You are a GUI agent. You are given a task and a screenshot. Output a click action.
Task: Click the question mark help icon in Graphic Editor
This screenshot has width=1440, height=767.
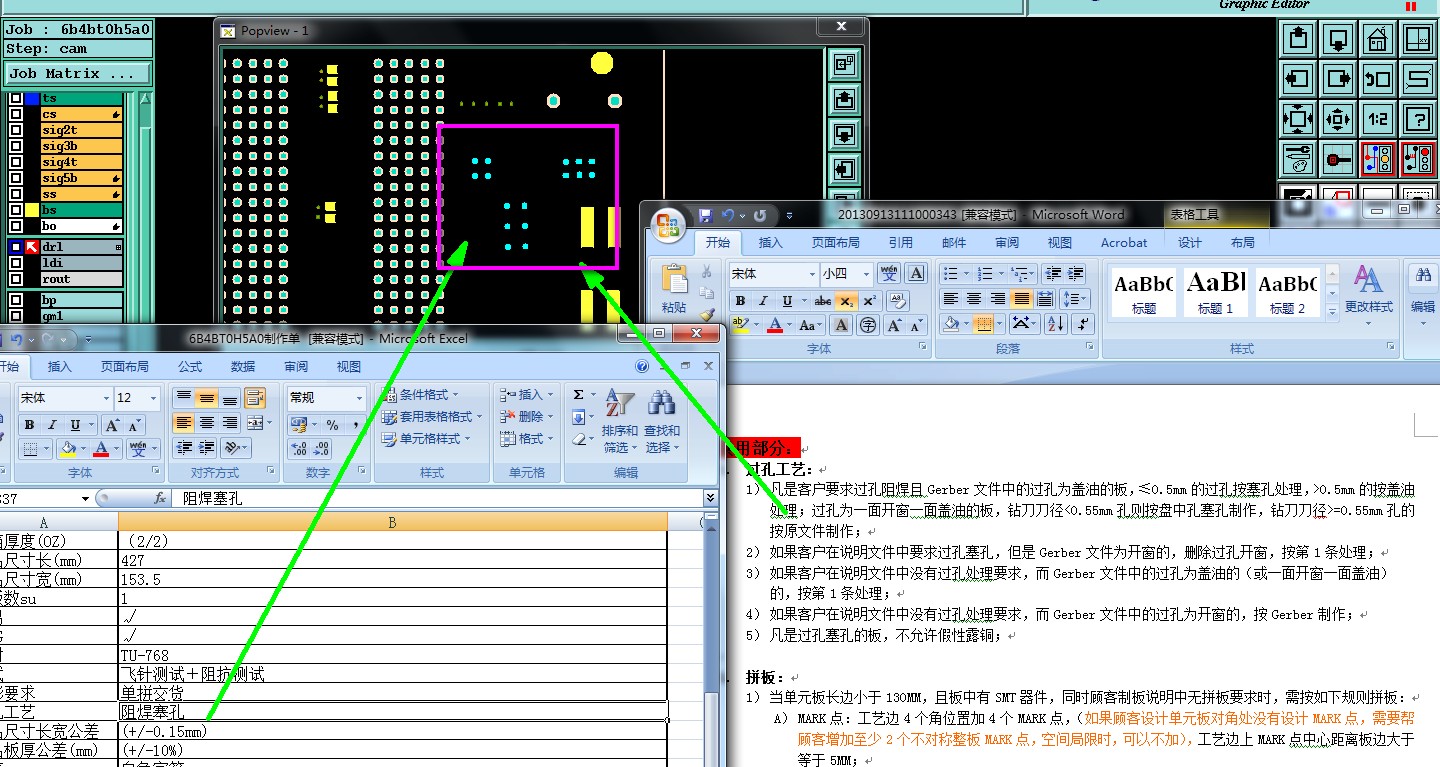(1418, 119)
